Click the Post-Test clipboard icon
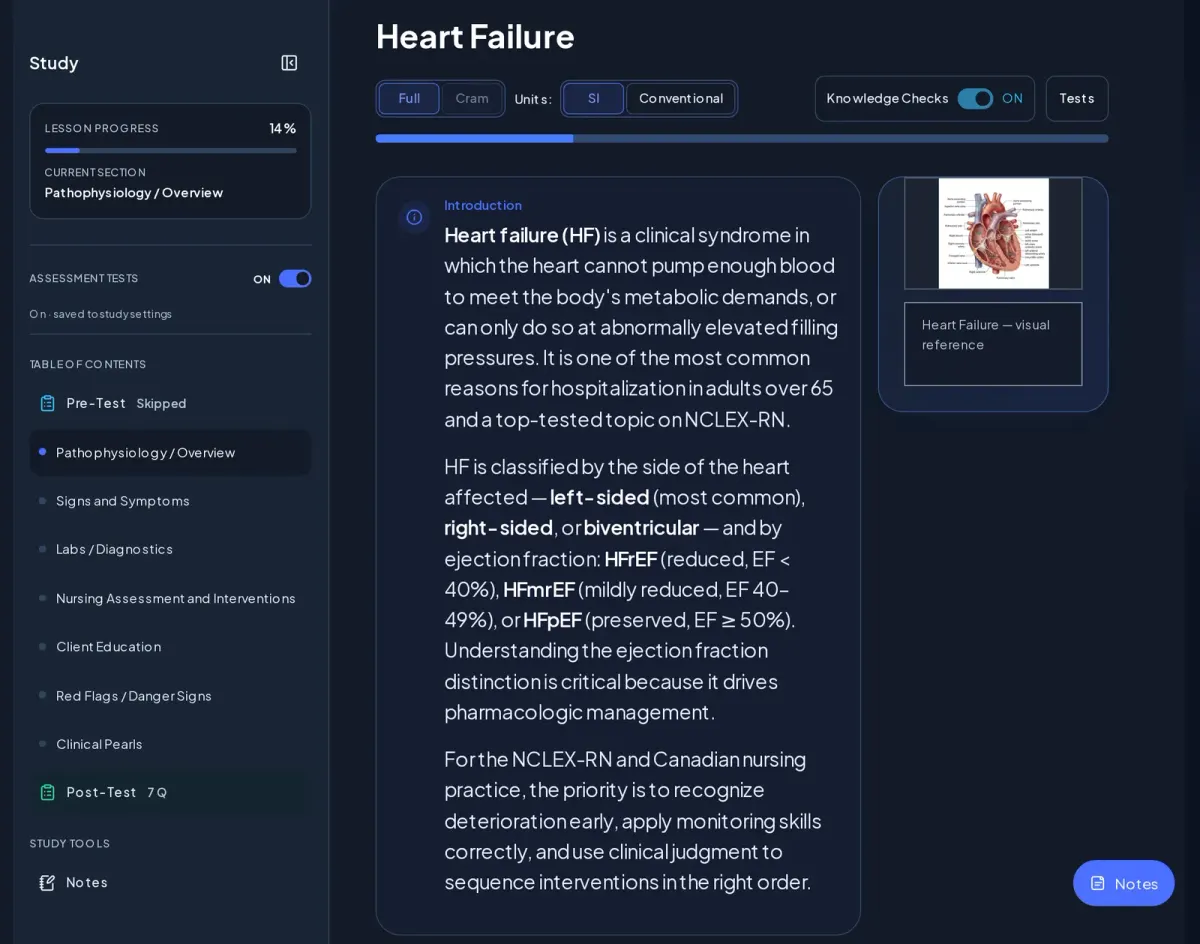Image resolution: width=1200 pixels, height=944 pixels. (47, 792)
